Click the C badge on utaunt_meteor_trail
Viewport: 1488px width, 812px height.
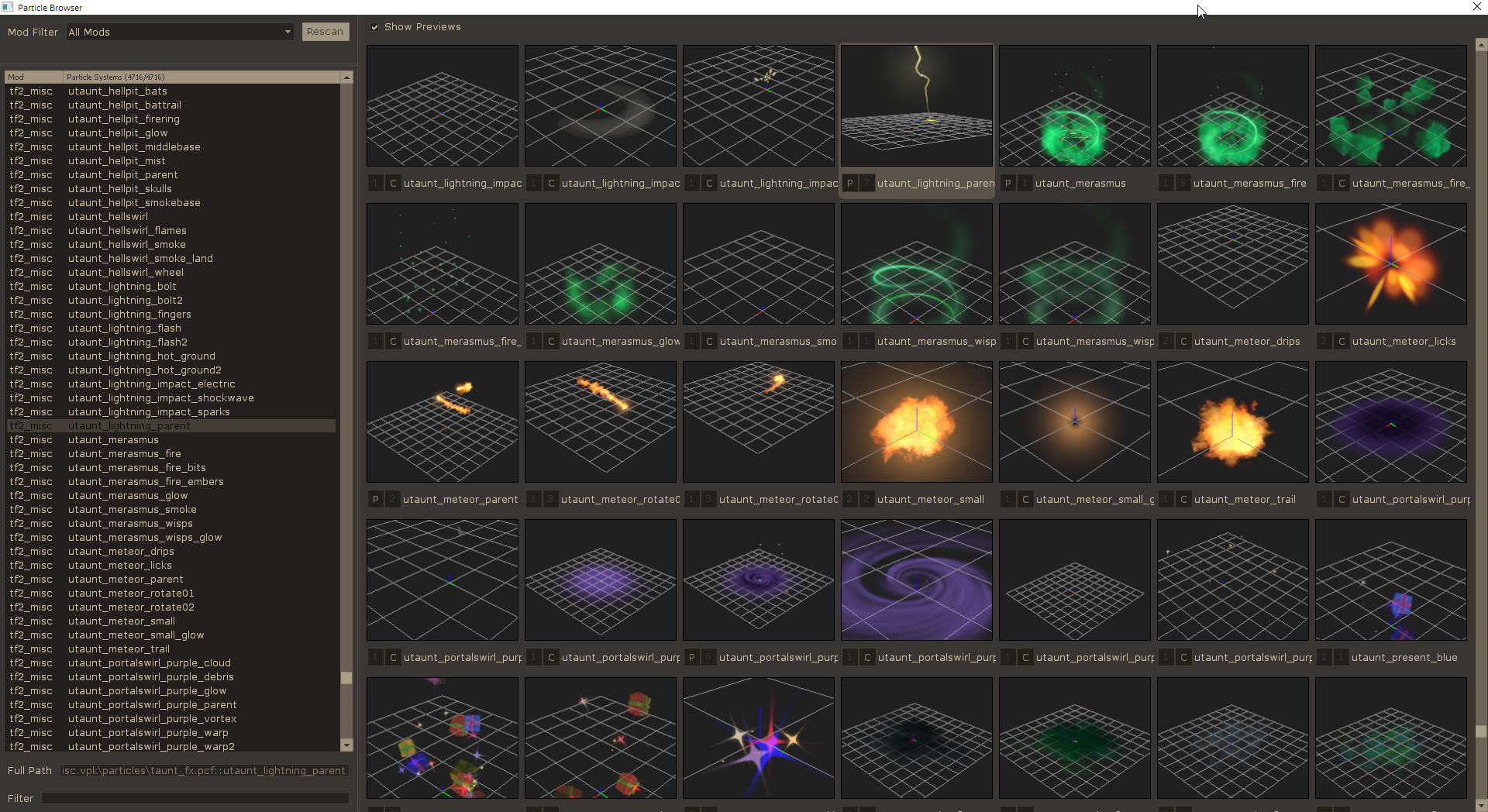pos(1183,499)
